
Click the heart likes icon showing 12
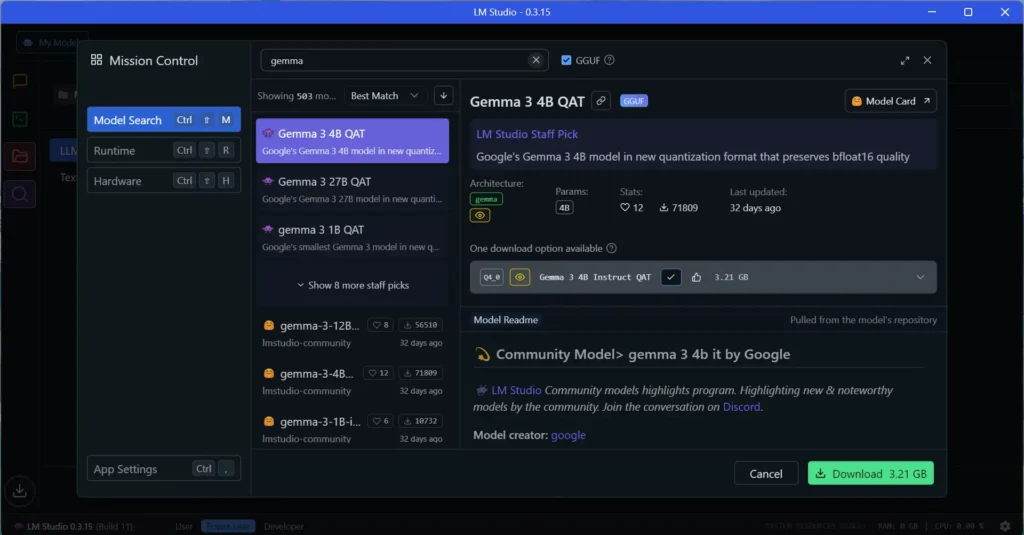(x=625, y=208)
